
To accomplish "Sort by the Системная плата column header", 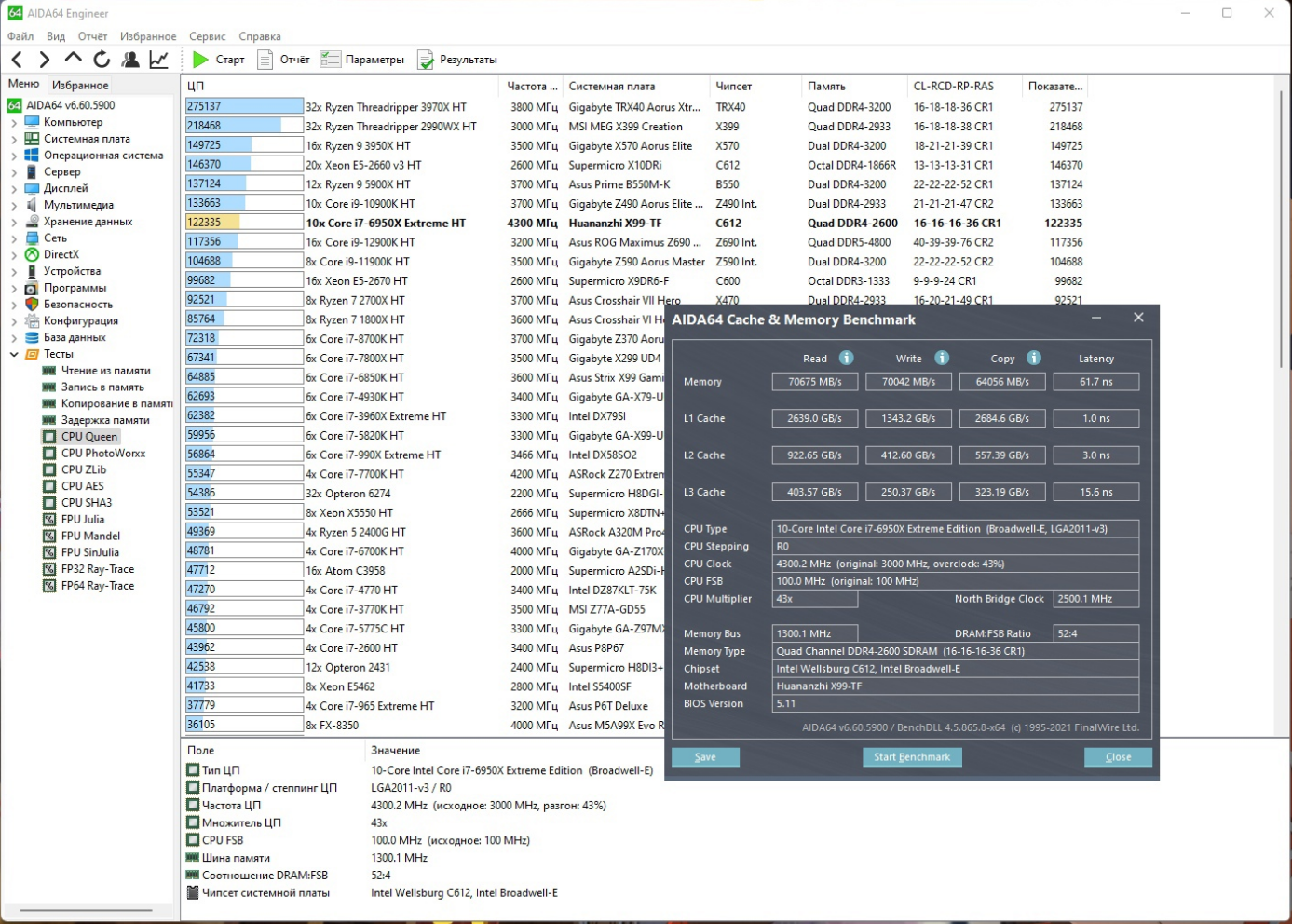I will click(636, 86).
